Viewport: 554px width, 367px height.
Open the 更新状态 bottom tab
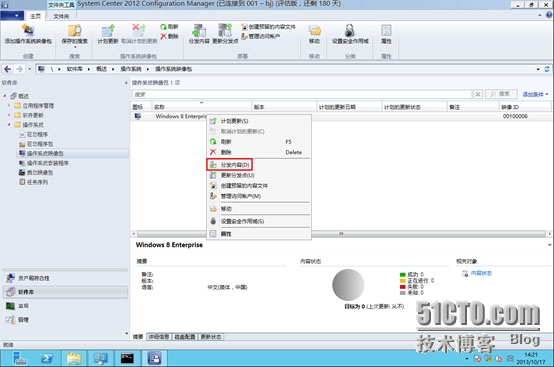coord(211,337)
